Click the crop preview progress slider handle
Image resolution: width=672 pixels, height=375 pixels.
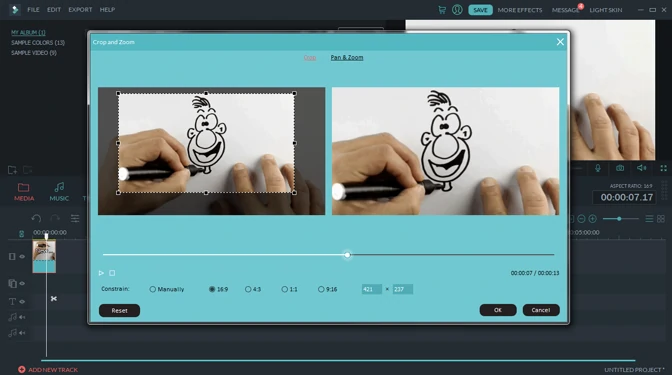pos(348,255)
